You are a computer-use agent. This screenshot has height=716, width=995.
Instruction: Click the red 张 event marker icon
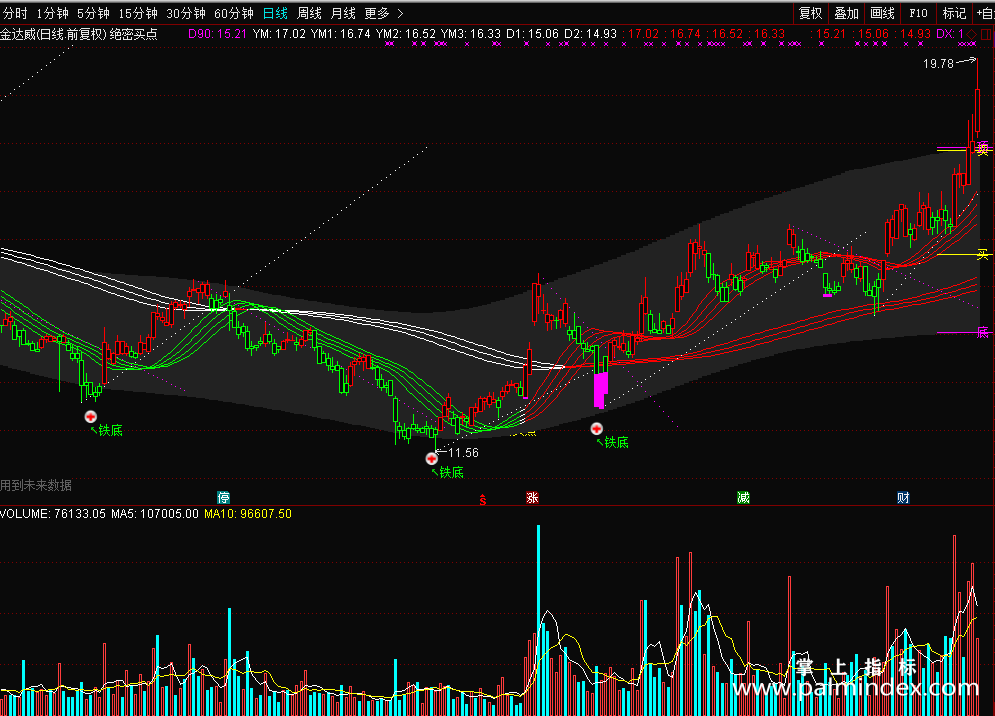pos(532,498)
